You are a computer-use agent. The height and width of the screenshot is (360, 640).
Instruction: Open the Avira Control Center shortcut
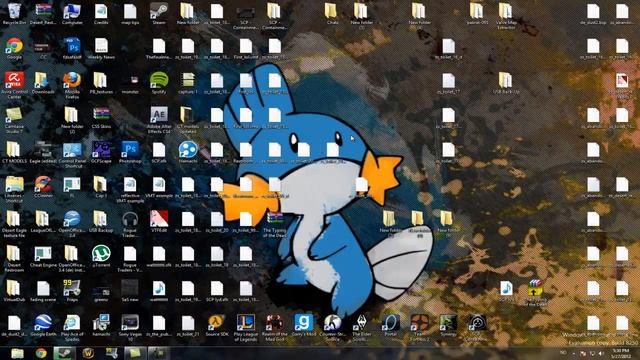(x=14, y=85)
